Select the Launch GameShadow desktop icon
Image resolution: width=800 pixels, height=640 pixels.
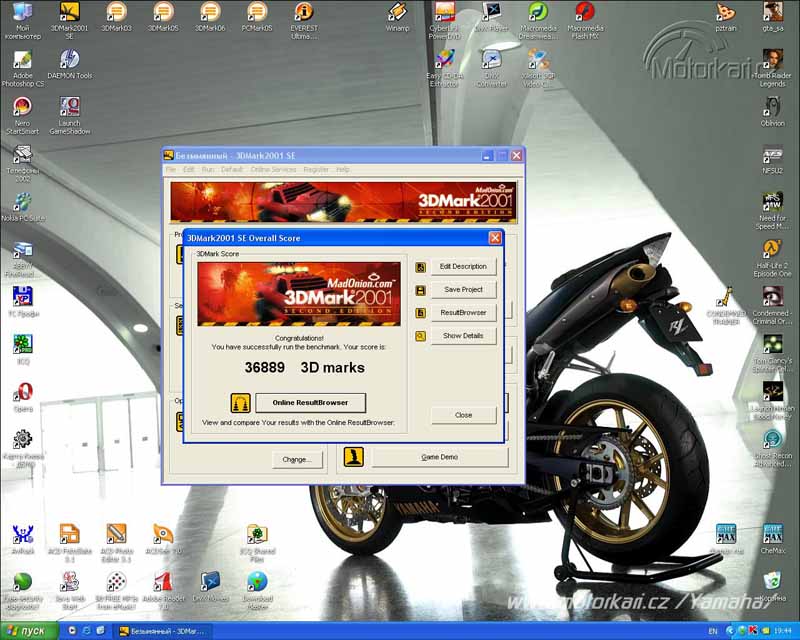tap(69, 116)
